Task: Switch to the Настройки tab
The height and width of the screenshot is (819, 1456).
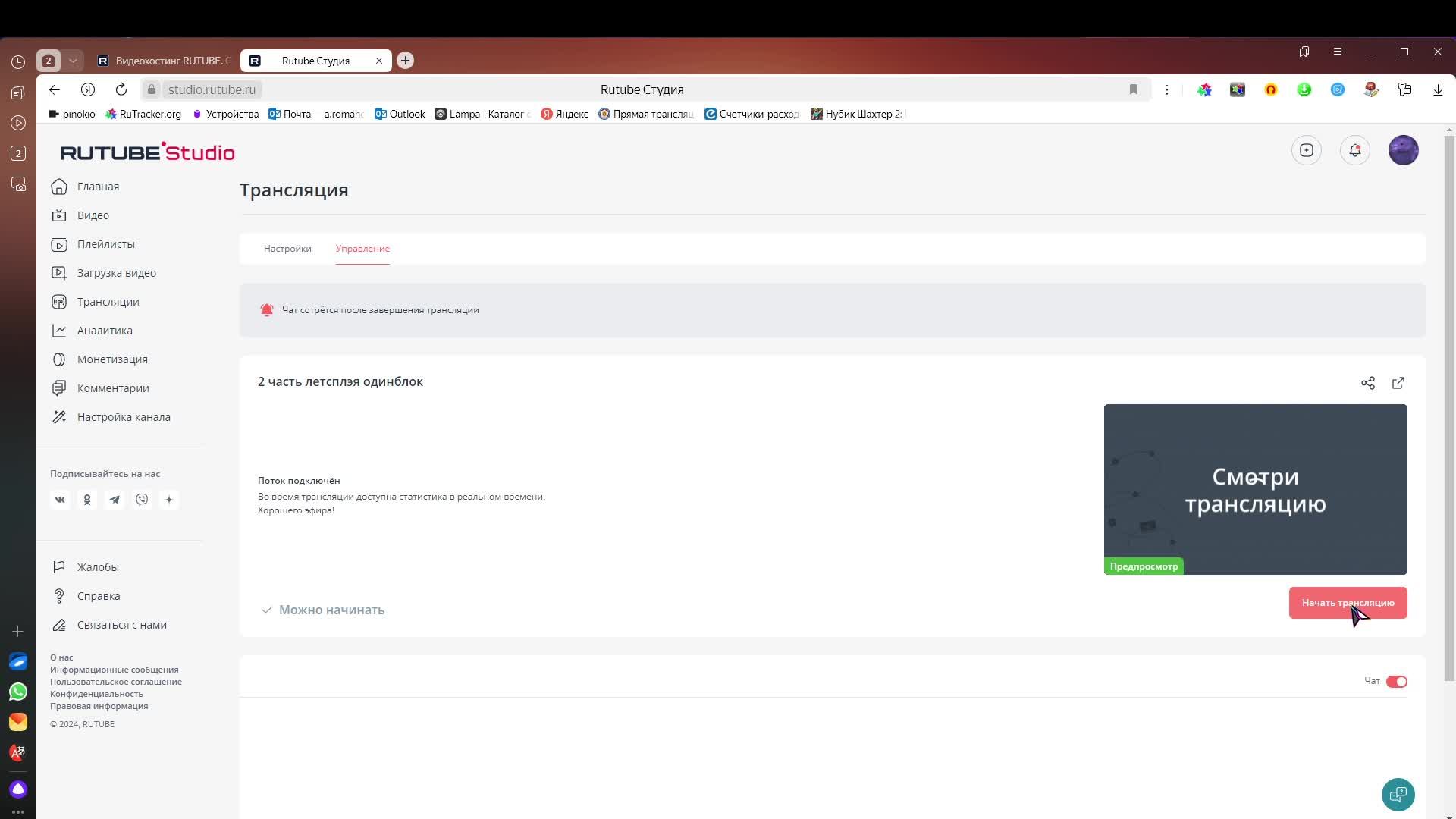Action: (287, 249)
